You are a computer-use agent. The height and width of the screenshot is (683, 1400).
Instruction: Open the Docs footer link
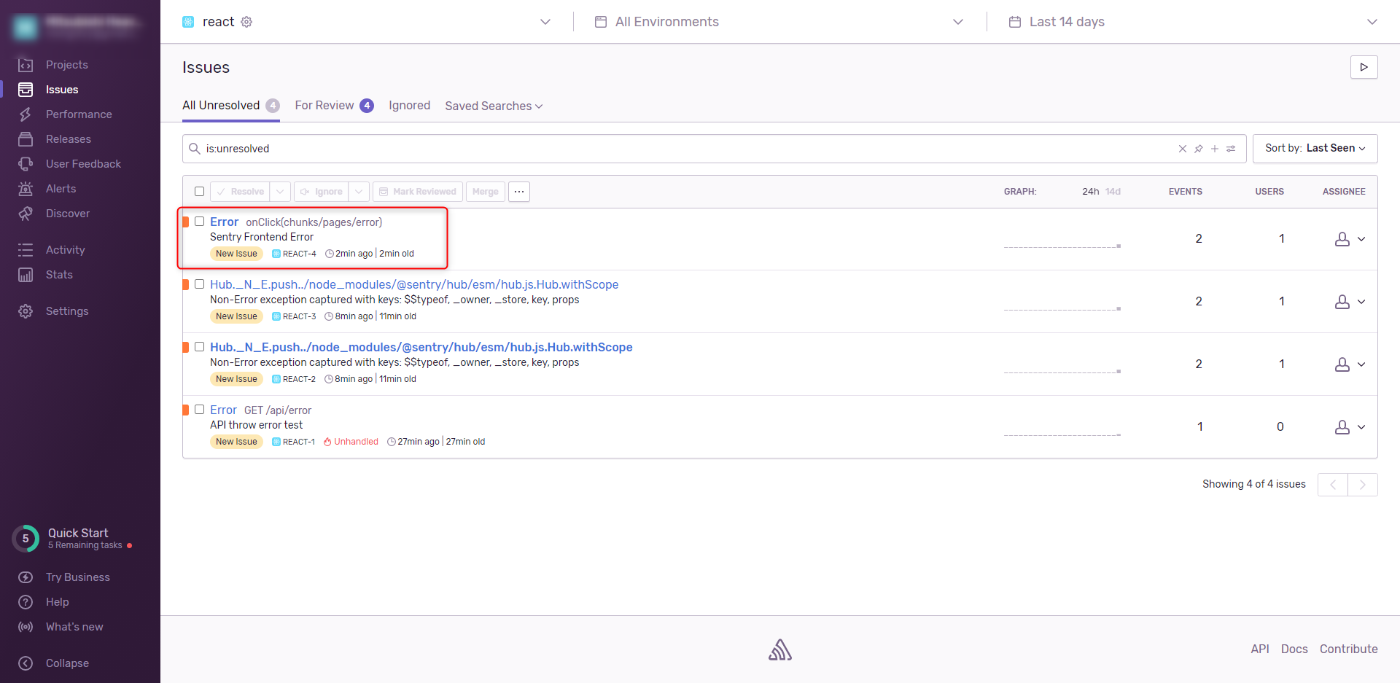(x=1294, y=649)
